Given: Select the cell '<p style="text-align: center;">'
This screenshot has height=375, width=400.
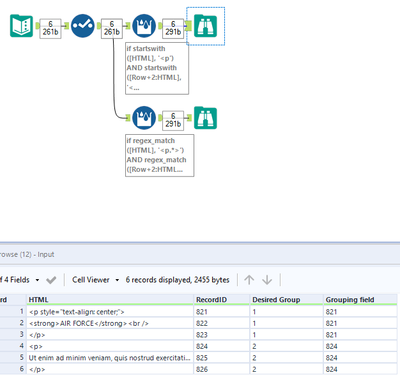Looking at the screenshot, I should click(x=110, y=312).
